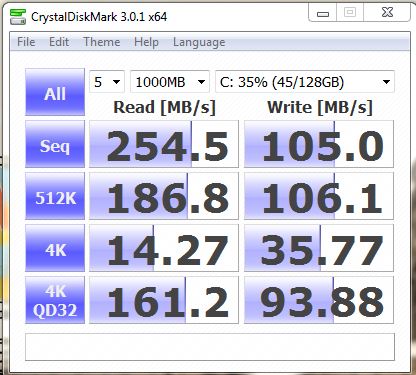Expand the test count dropdown showing 5
416x375 pixels.
tap(107, 82)
